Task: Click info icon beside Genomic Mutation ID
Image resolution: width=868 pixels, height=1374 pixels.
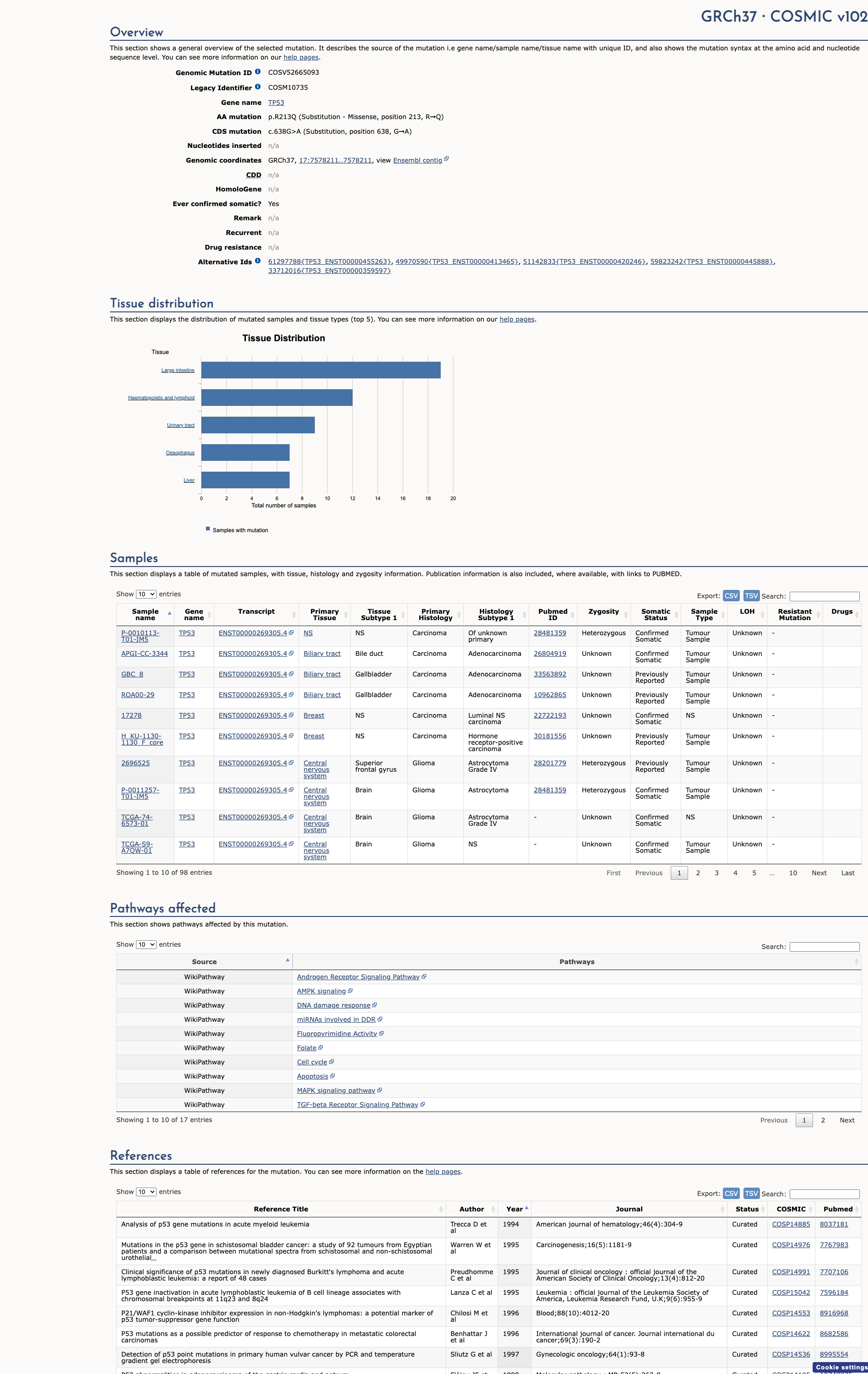Action: 258,72
